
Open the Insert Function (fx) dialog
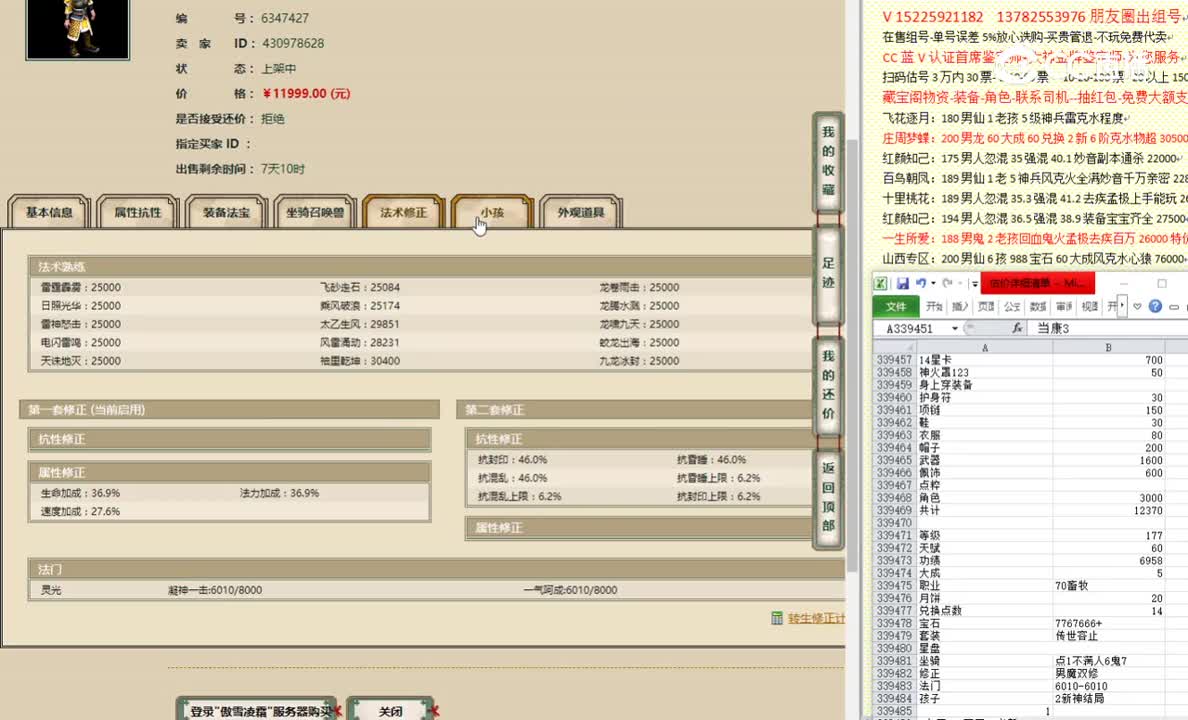pos(1018,326)
